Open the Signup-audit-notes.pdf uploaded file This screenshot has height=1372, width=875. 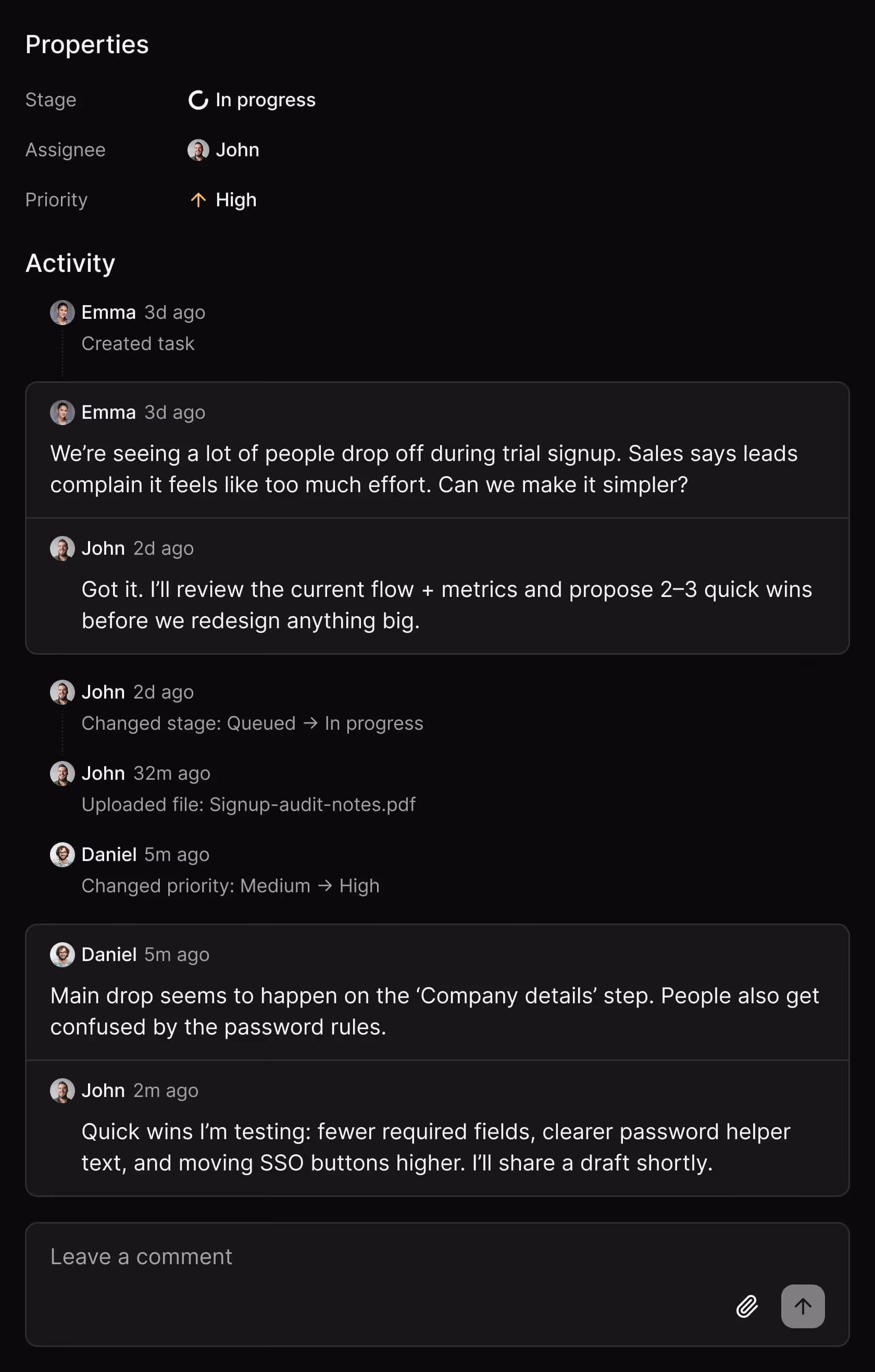pyautogui.click(x=312, y=805)
